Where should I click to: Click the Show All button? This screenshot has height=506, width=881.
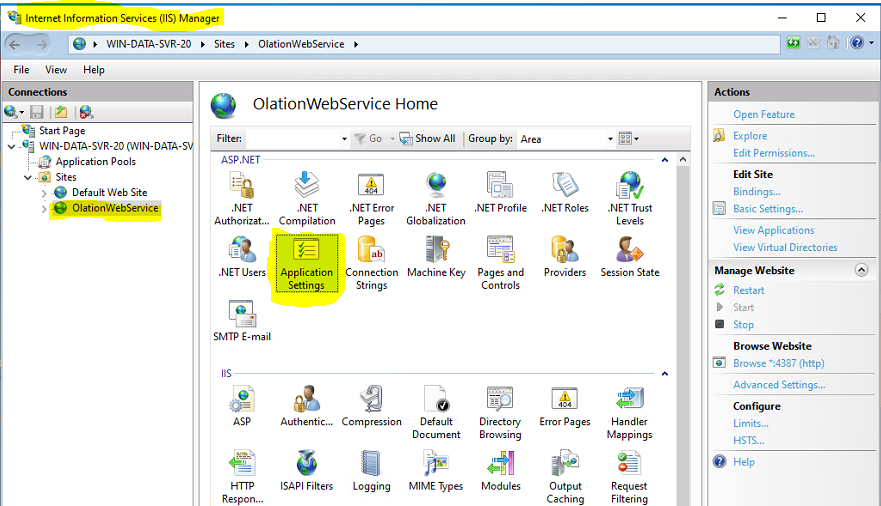click(428, 139)
